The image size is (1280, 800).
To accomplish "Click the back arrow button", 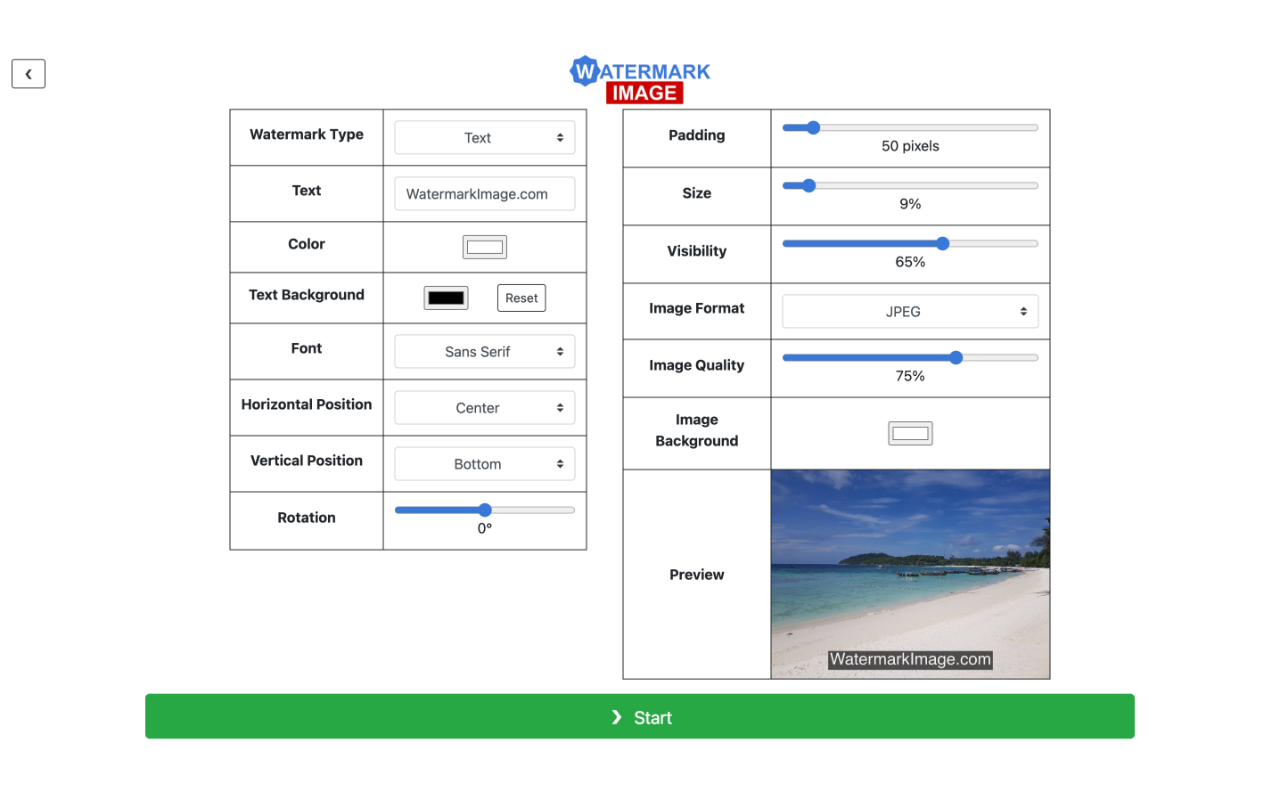I will click(x=28, y=74).
